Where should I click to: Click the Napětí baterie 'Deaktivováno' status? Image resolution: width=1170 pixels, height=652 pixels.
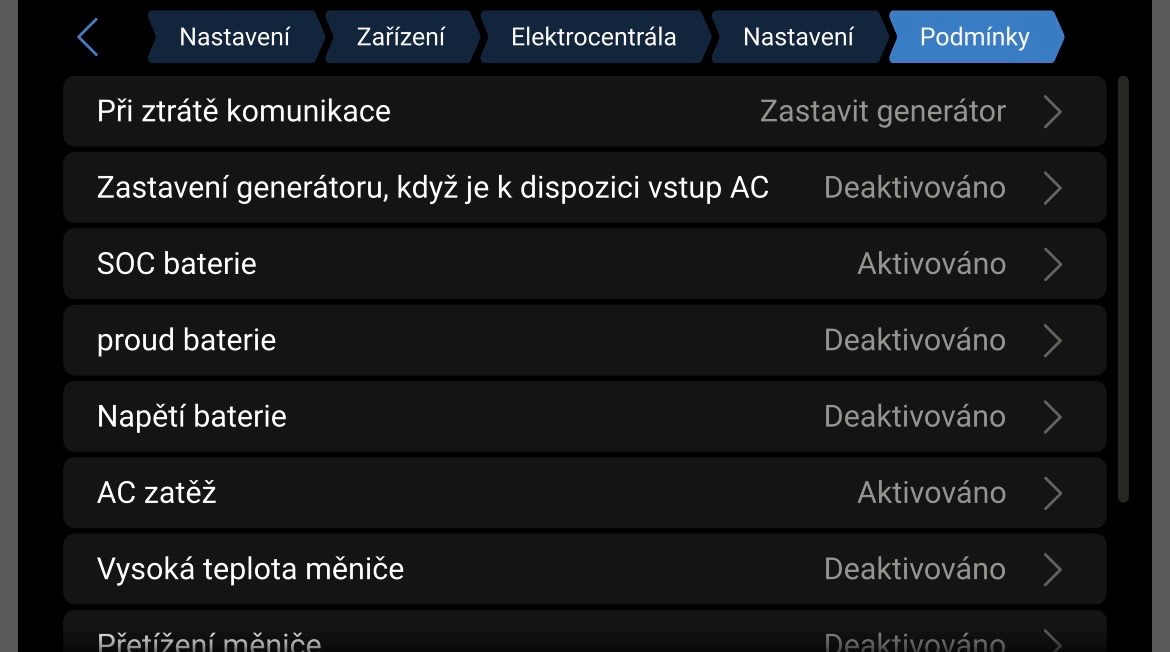914,417
